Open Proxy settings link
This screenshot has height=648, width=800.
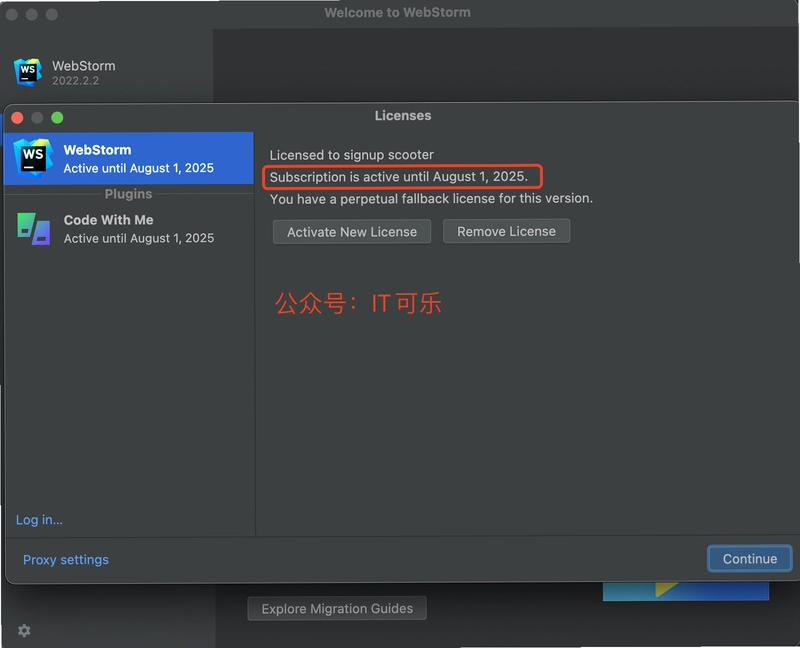click(66, 560)
